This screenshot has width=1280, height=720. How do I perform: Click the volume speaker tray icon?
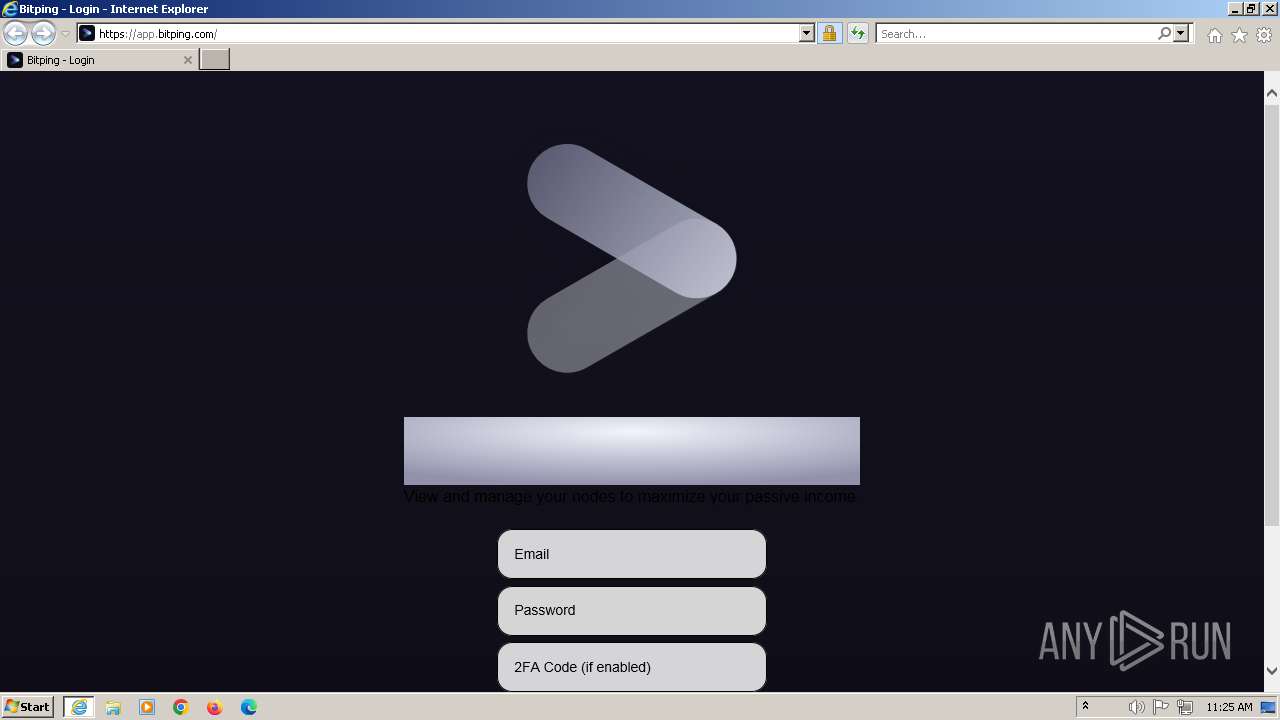[x=1136, y=707]
